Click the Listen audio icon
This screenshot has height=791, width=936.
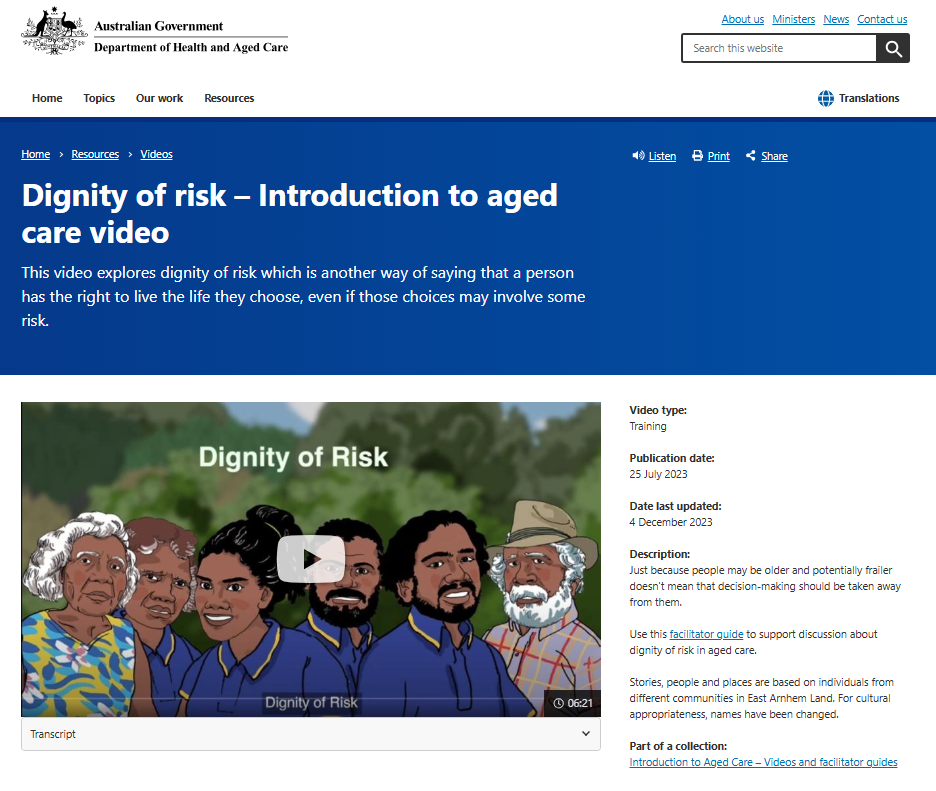tap(638, 155)
